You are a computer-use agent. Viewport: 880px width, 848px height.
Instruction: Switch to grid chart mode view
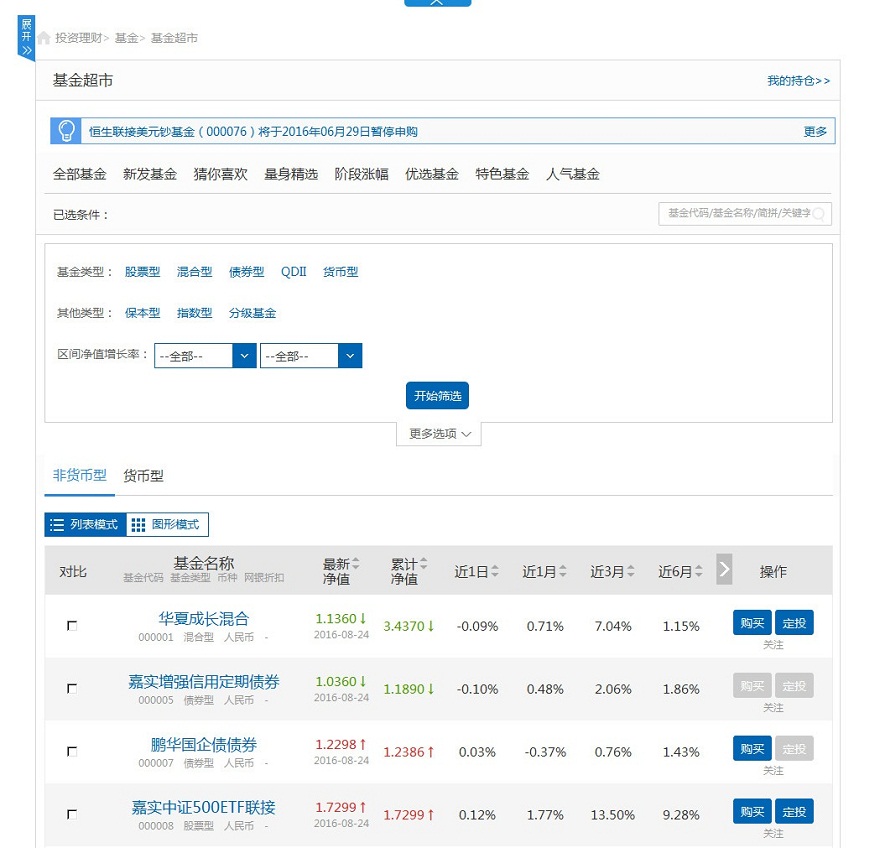click(167, 525)
